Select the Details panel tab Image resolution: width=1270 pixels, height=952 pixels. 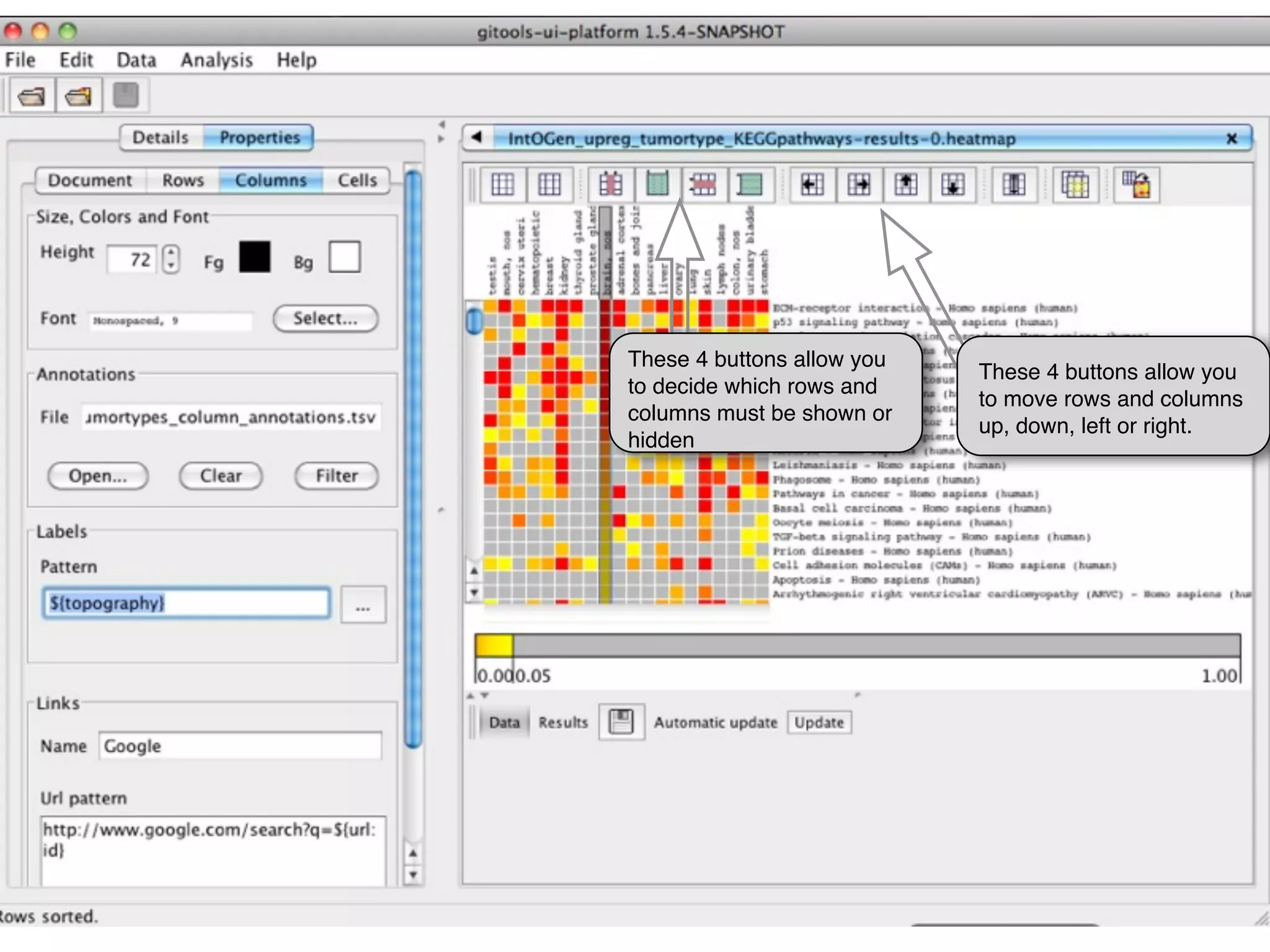(x=161, y=138)
